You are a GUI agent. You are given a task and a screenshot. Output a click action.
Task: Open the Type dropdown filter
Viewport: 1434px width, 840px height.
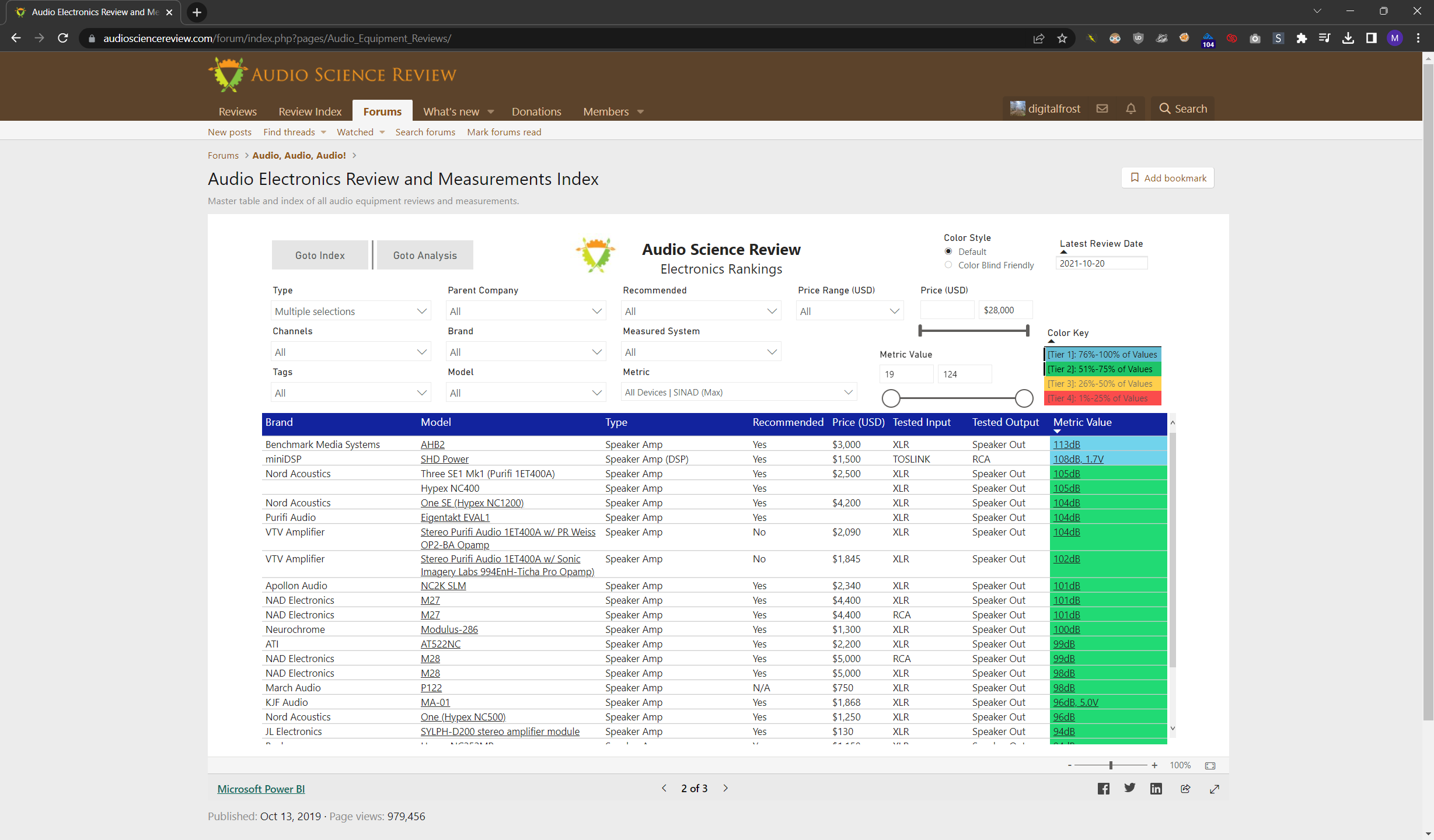[351, 311]
